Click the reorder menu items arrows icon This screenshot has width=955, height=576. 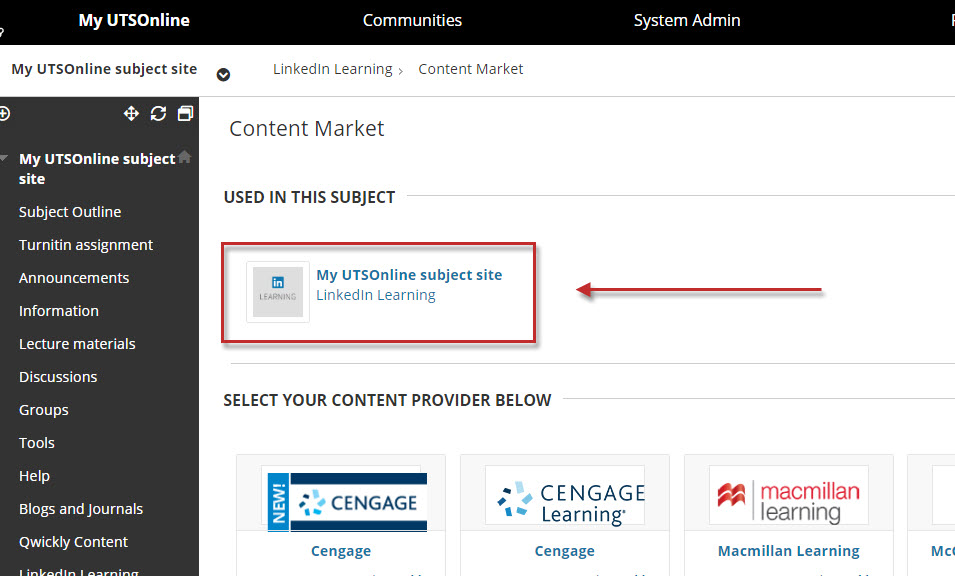click(x=131, y=114)
